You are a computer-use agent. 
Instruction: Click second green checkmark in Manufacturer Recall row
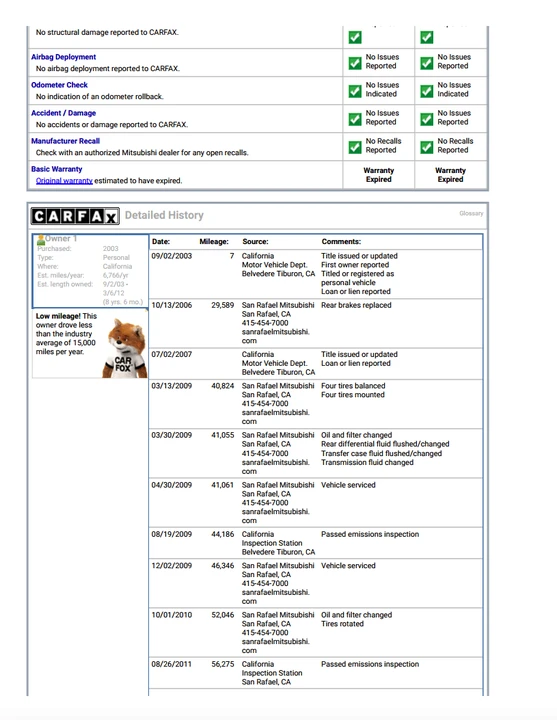pos(427,147)
